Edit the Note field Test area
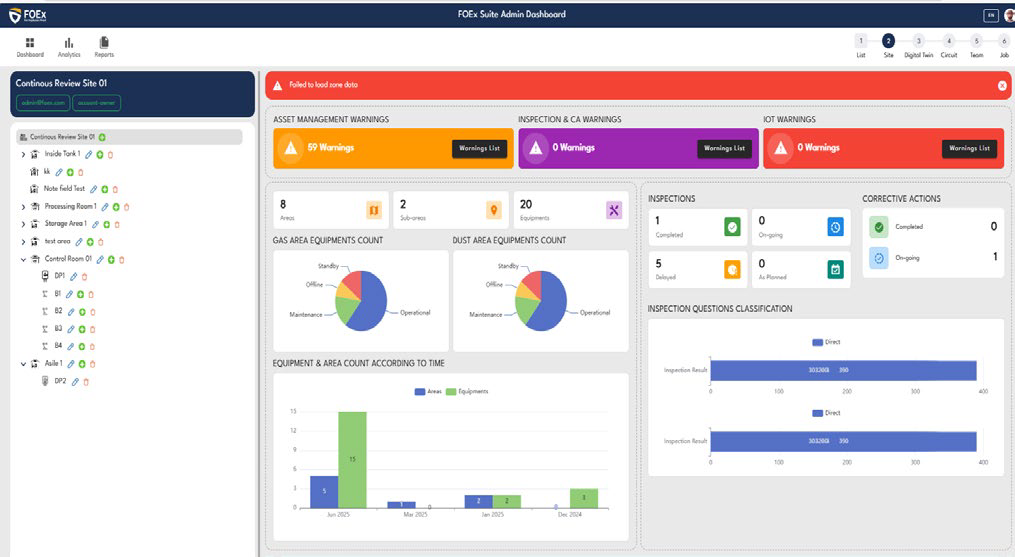1015x557 pixels. tap(93, 190)
